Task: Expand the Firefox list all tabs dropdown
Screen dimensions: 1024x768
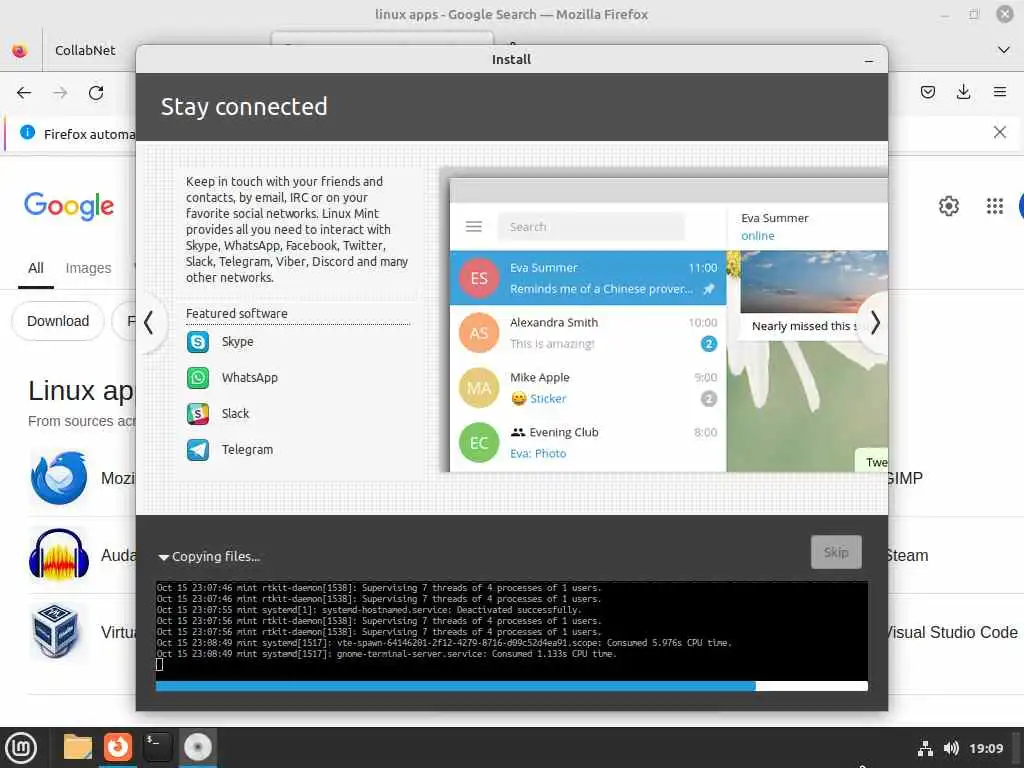Action: pos(1004,50)
